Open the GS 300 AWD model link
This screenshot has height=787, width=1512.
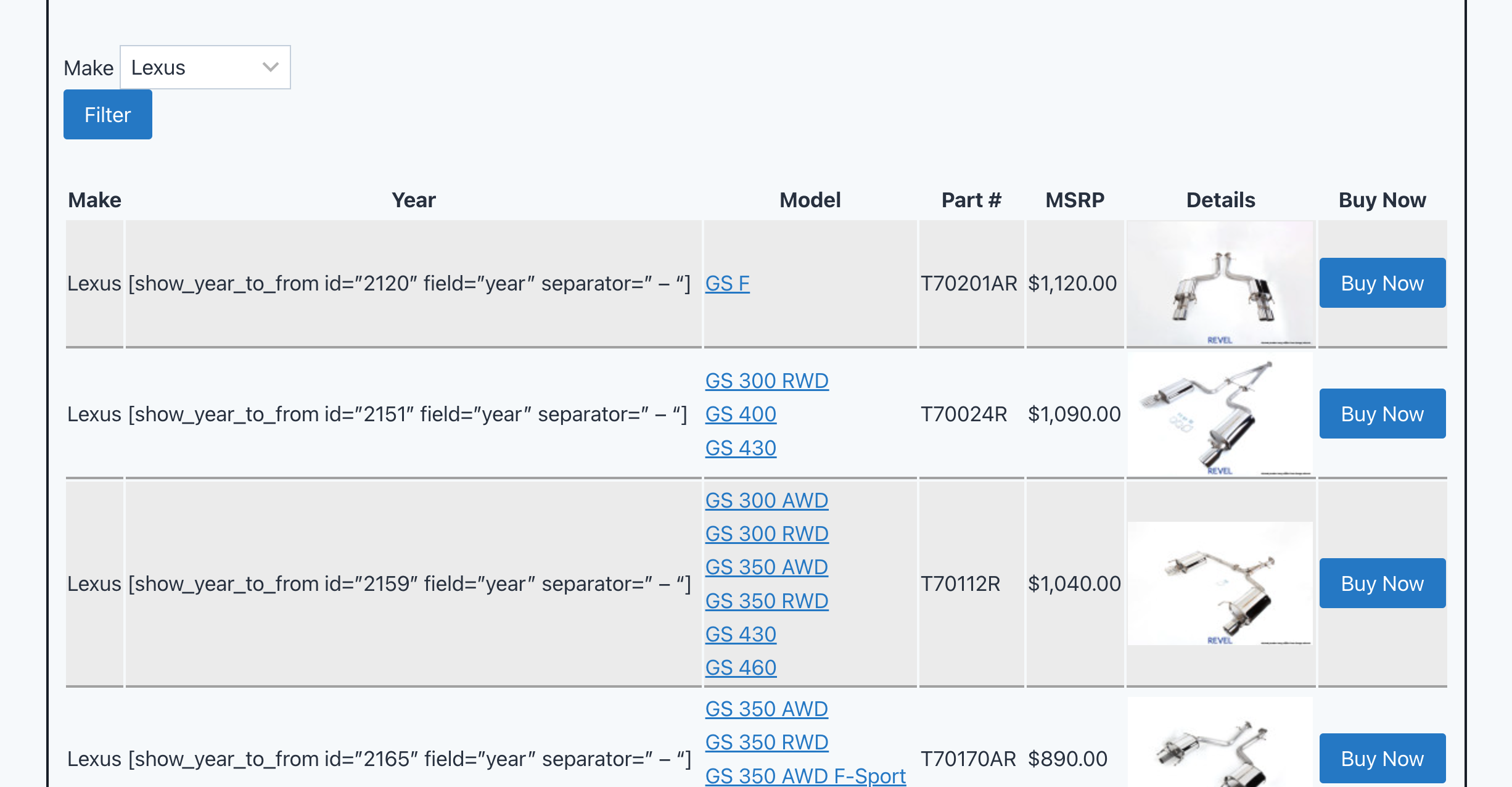point(767,500)
